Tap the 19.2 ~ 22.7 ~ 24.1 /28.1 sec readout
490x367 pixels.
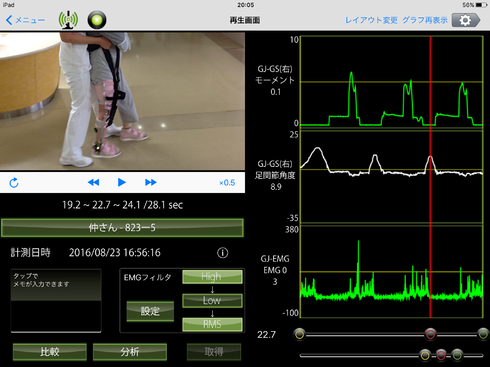click(123, 205)
